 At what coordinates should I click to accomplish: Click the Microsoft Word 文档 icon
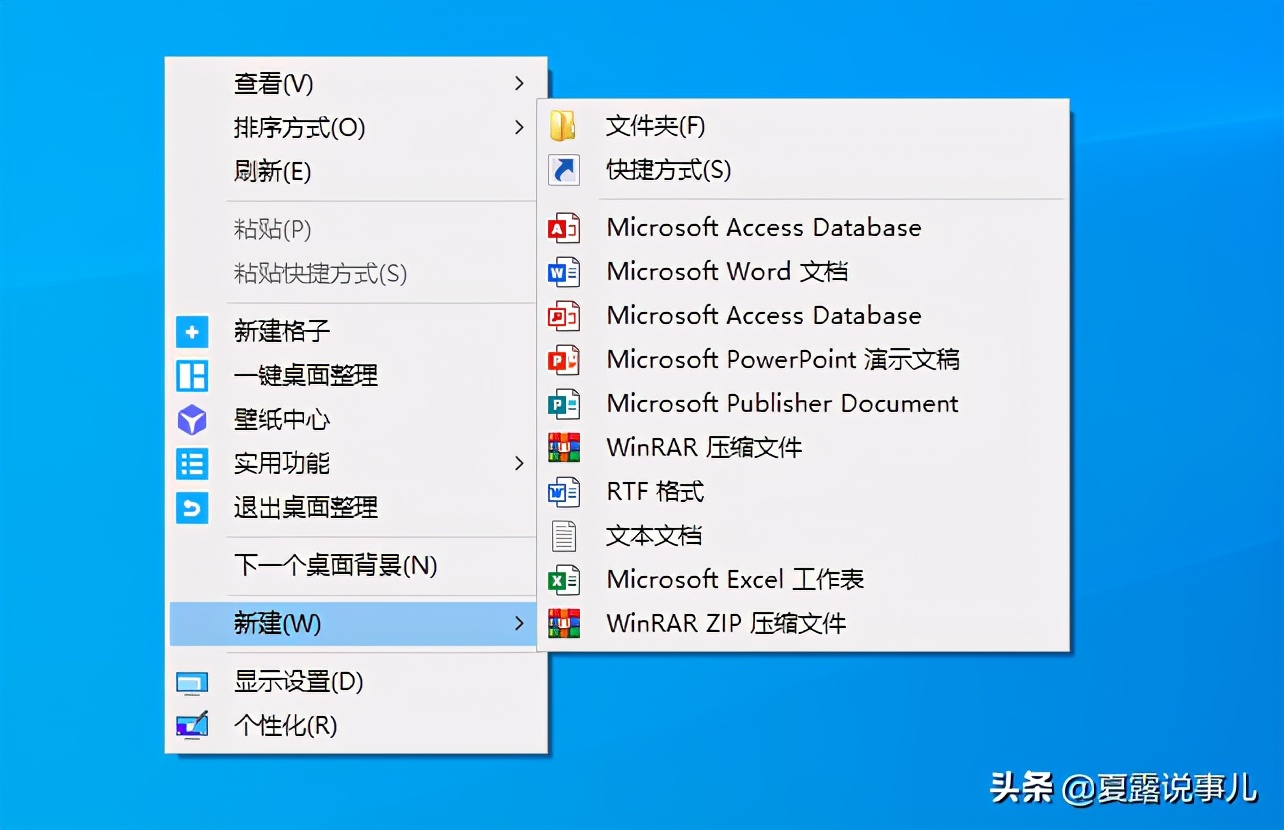563,271
